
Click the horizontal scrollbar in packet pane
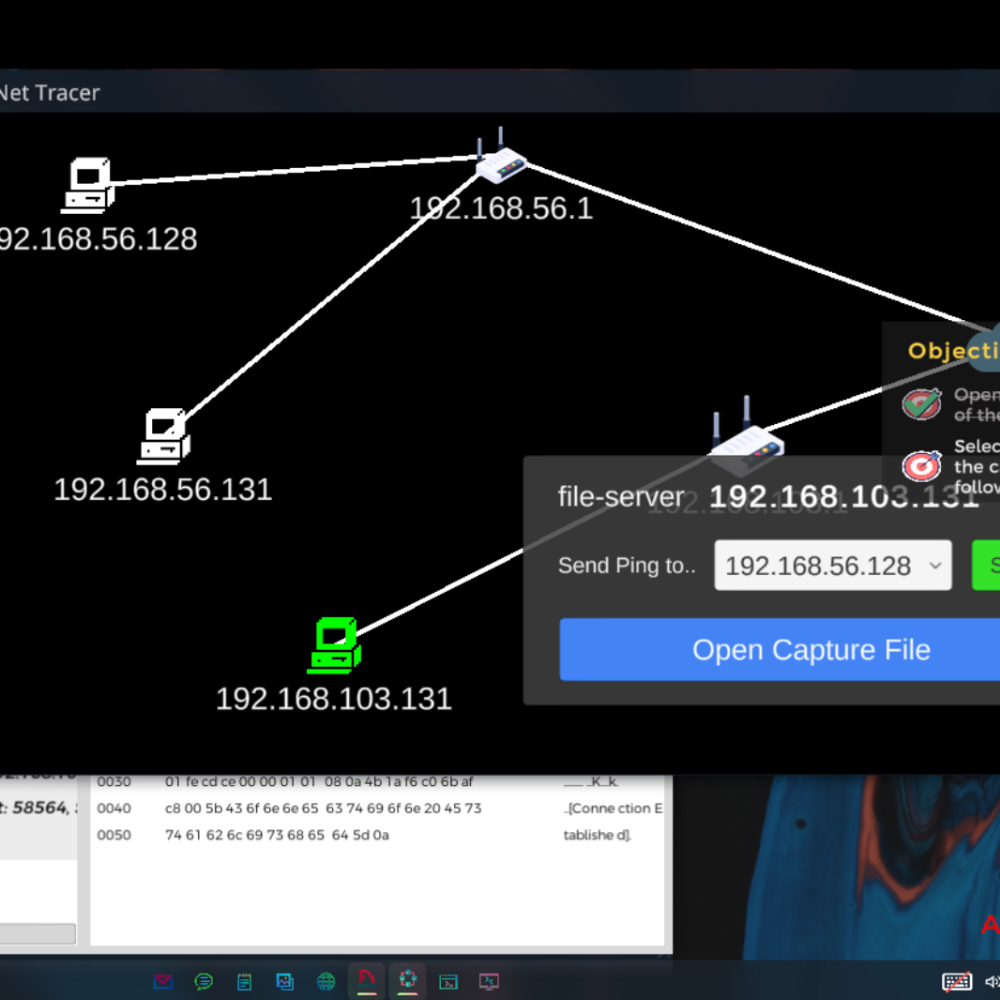(x=38, y=933)
